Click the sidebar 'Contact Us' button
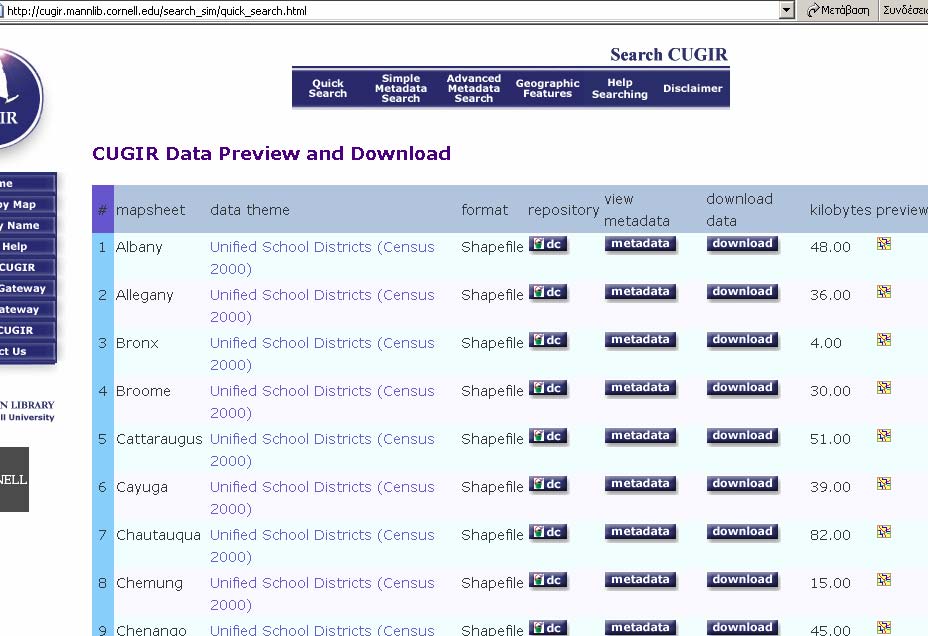928x636 pixels. pyautogui.click(x=28, y=351)
